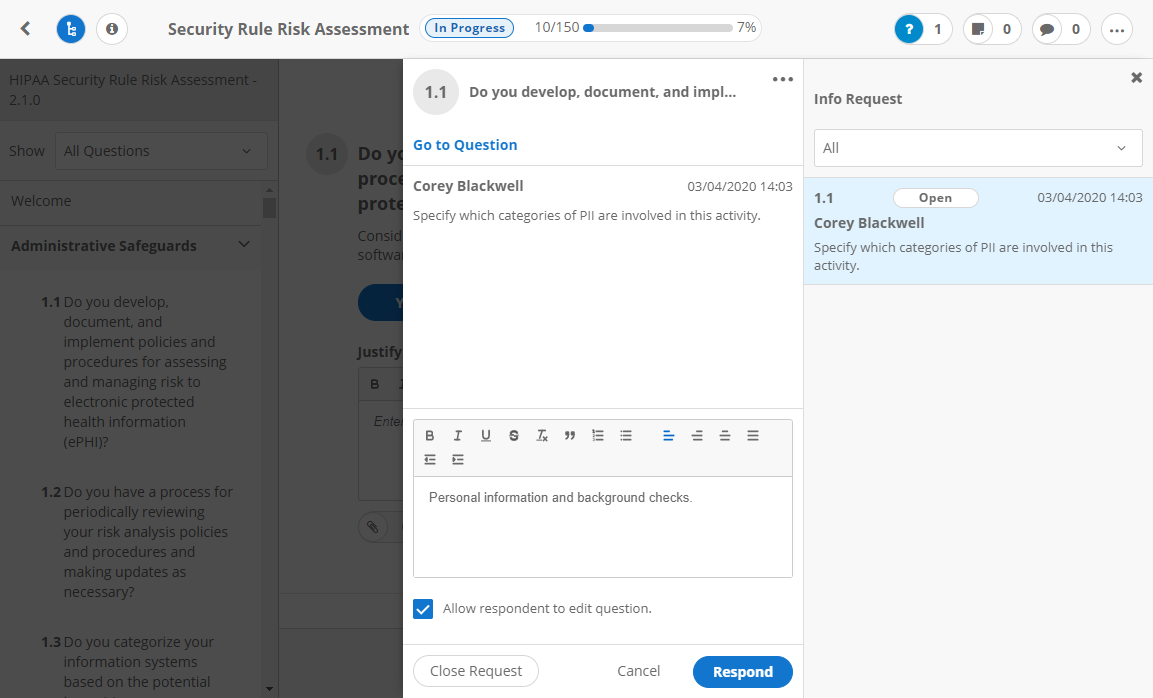Select the strikethrough formatting icon

point(514,435)
